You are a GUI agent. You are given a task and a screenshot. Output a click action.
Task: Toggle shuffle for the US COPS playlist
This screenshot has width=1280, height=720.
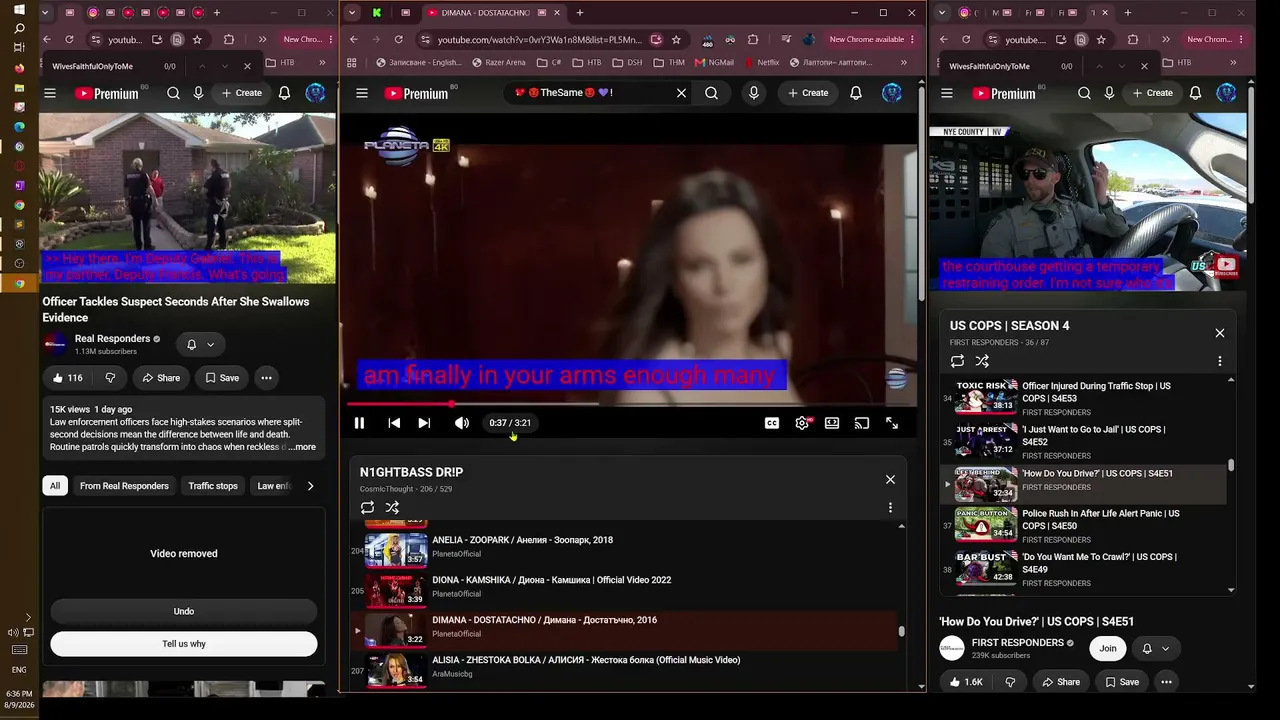[x=982, y=361]
